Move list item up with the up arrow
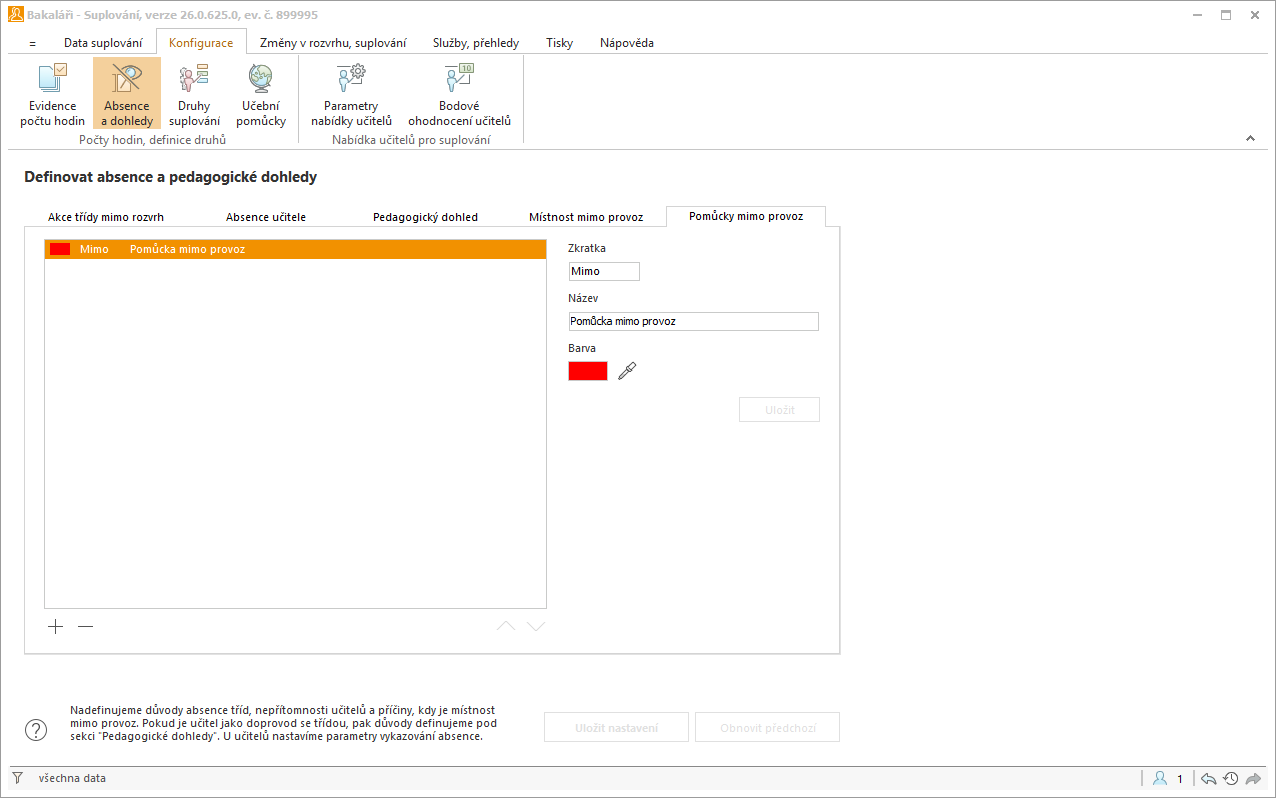Viewport: 1276px width, 798px height. pos(506,626)
